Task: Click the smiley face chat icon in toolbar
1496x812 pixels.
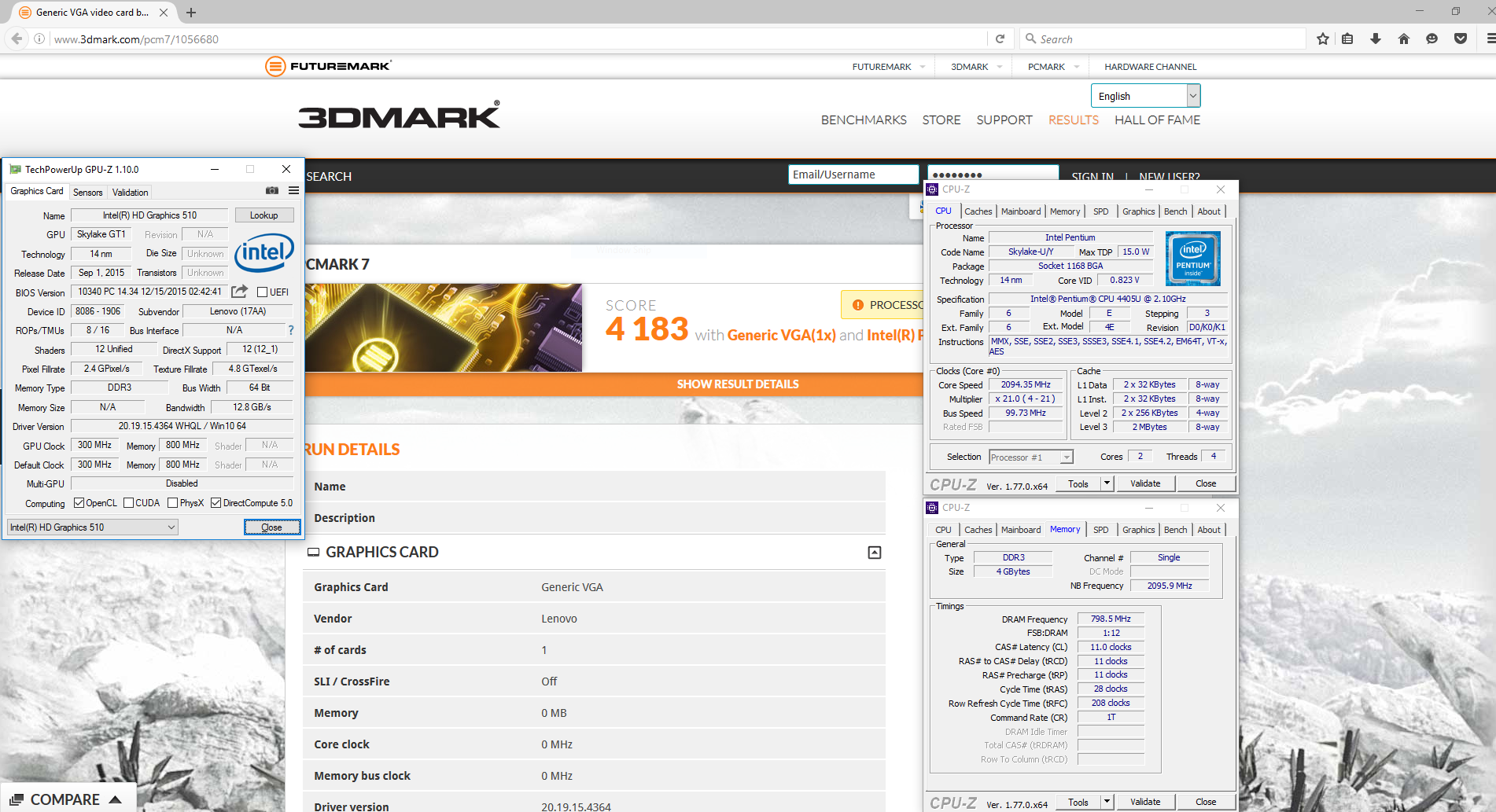Action: [1432, 39]
